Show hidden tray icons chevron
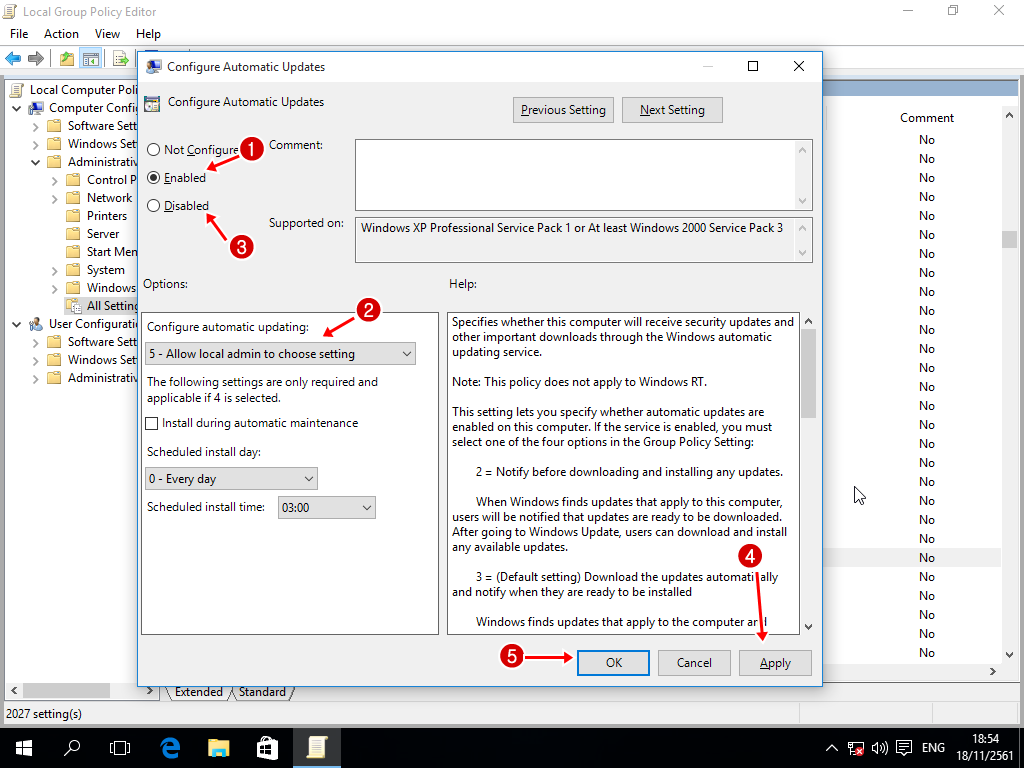Screen dimensions: 1024x768 pos(831,748)
